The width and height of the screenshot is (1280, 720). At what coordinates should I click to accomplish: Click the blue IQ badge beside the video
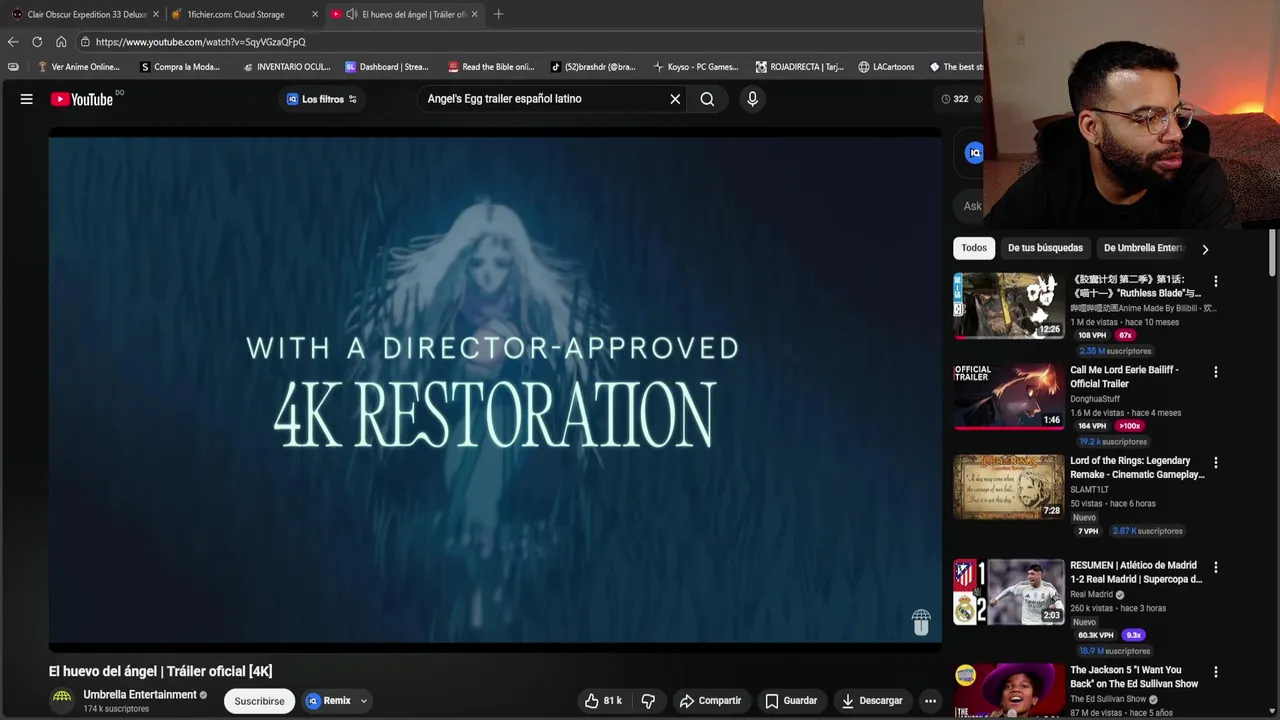974,152
